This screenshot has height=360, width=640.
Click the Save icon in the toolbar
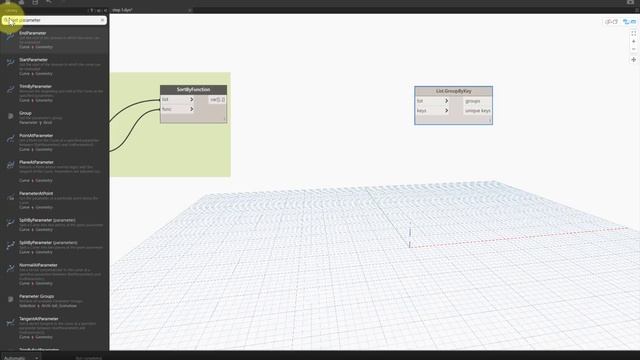(35, 2)
